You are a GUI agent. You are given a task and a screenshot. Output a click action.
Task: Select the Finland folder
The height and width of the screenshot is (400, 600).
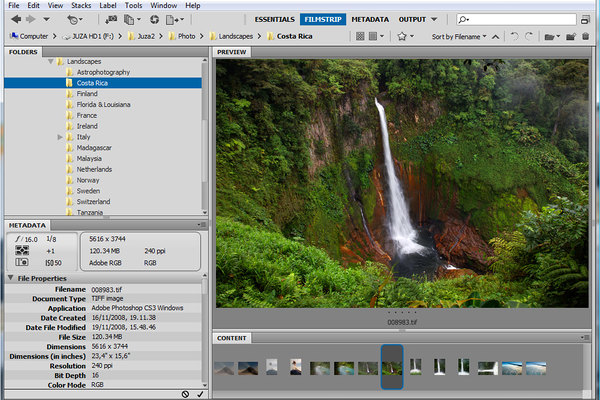click(x=87, y=93)
